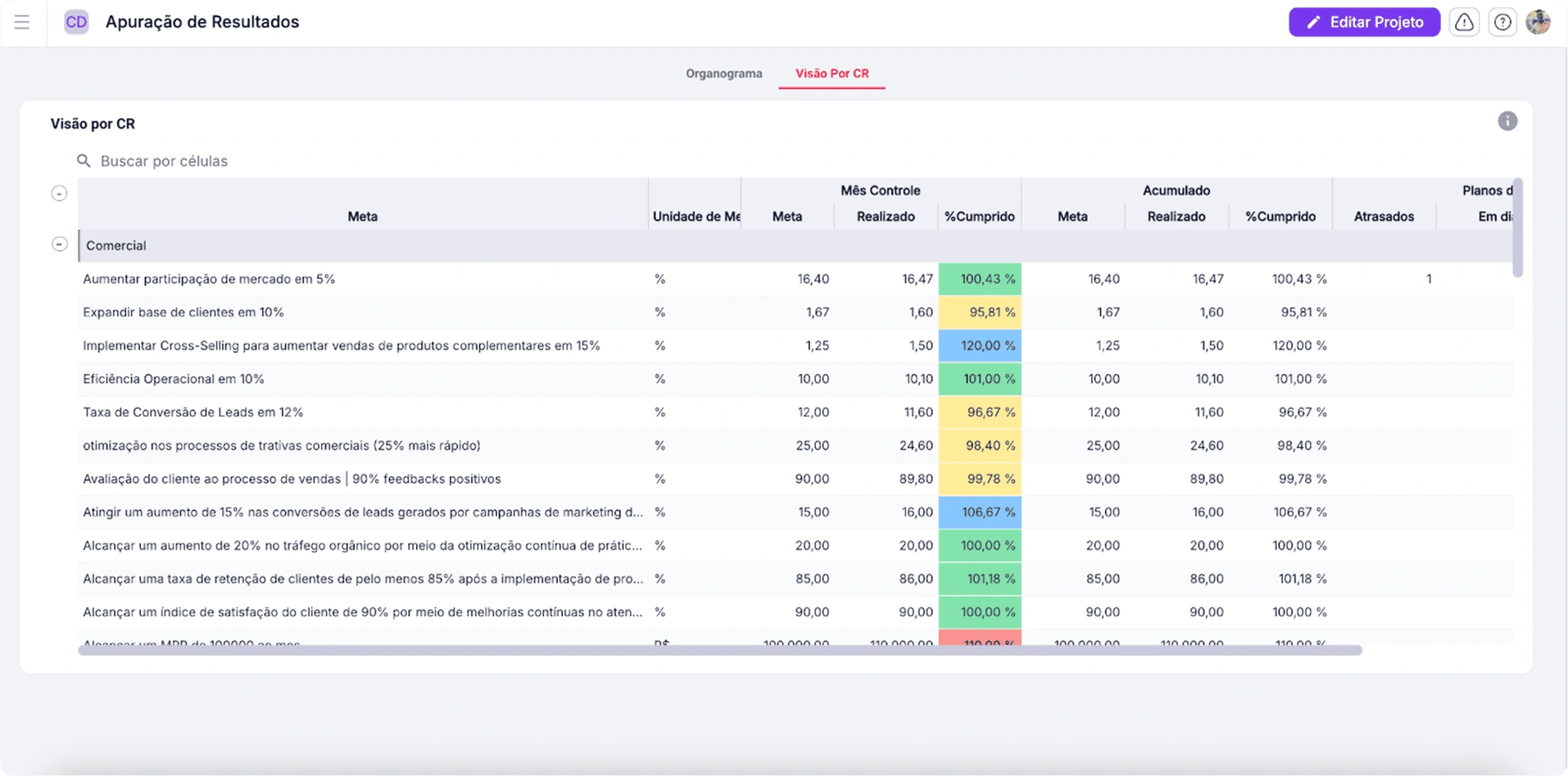
Task: Click the CD project logo icon
Action: click(76, 22)
